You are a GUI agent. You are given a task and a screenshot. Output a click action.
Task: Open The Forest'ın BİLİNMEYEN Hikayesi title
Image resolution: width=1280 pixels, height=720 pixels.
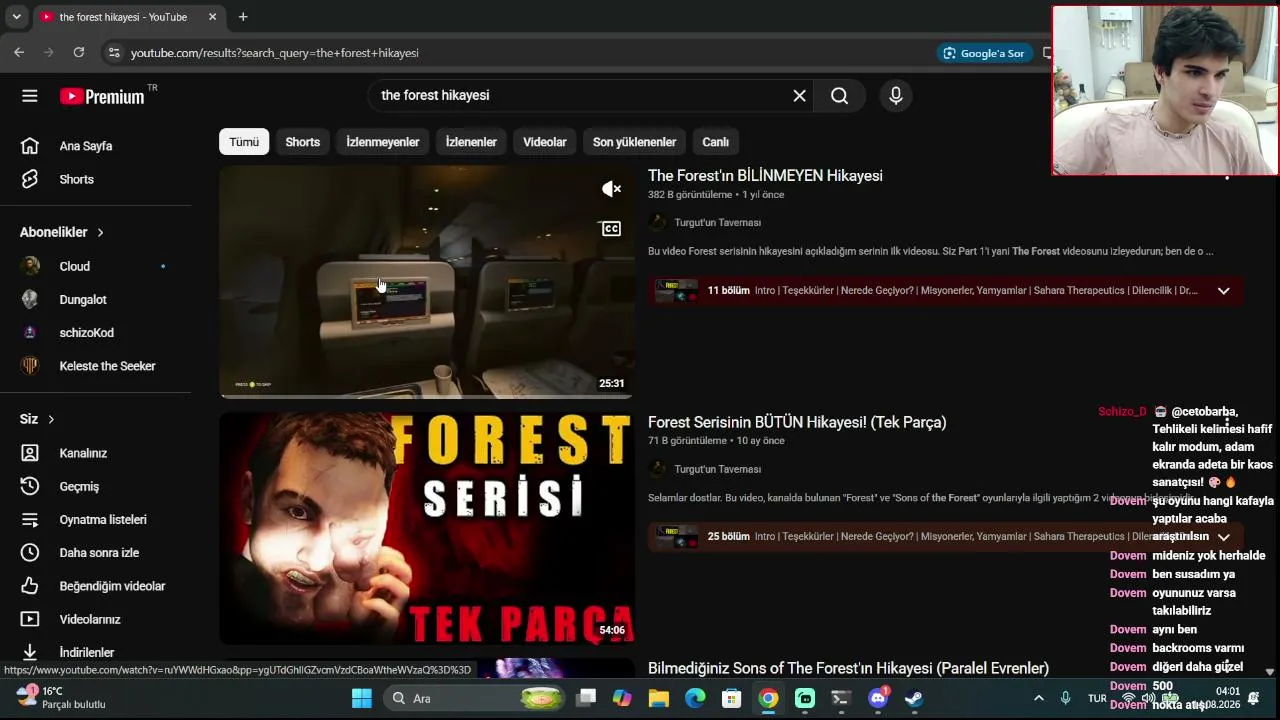765,176
